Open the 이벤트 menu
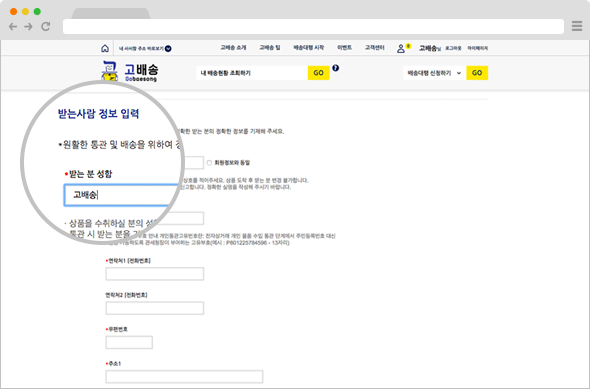 tap(344, 48)
